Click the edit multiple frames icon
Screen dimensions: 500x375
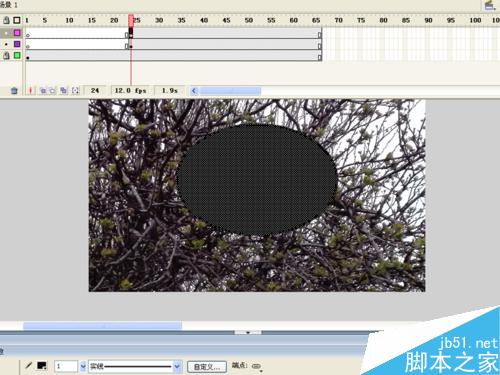[x=63, y=90]
